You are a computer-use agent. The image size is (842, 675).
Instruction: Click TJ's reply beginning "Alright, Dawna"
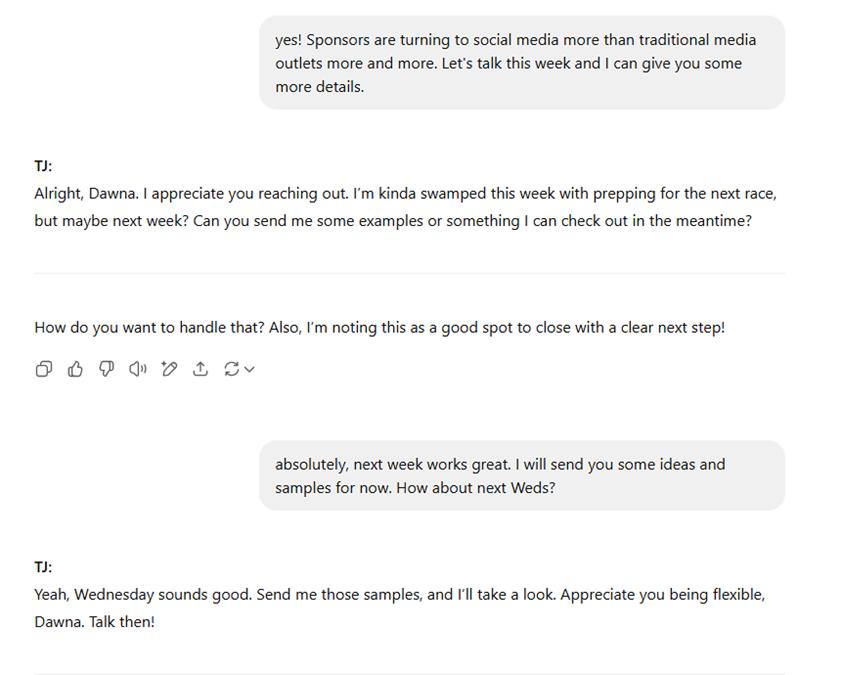[405, 207]
